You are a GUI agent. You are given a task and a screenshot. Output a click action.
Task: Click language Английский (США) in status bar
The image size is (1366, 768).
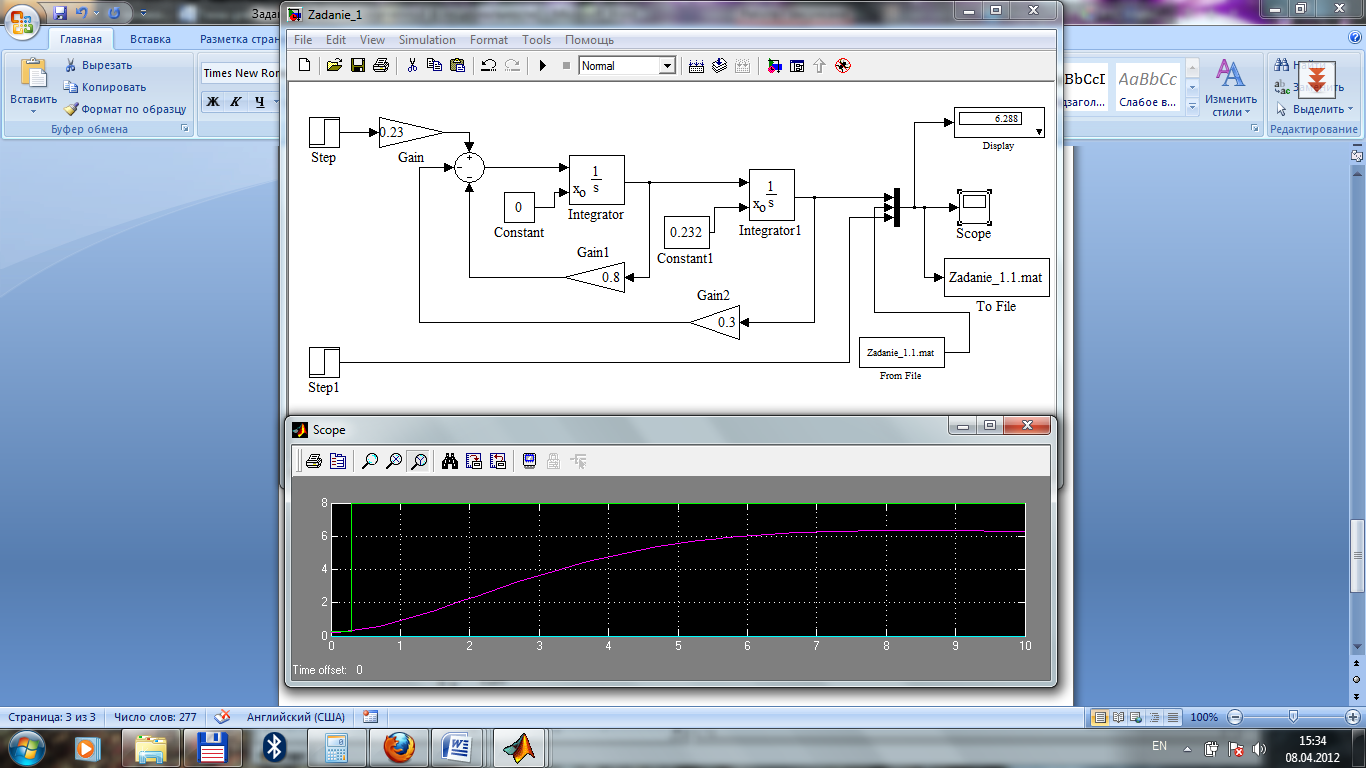pos(296,717)
